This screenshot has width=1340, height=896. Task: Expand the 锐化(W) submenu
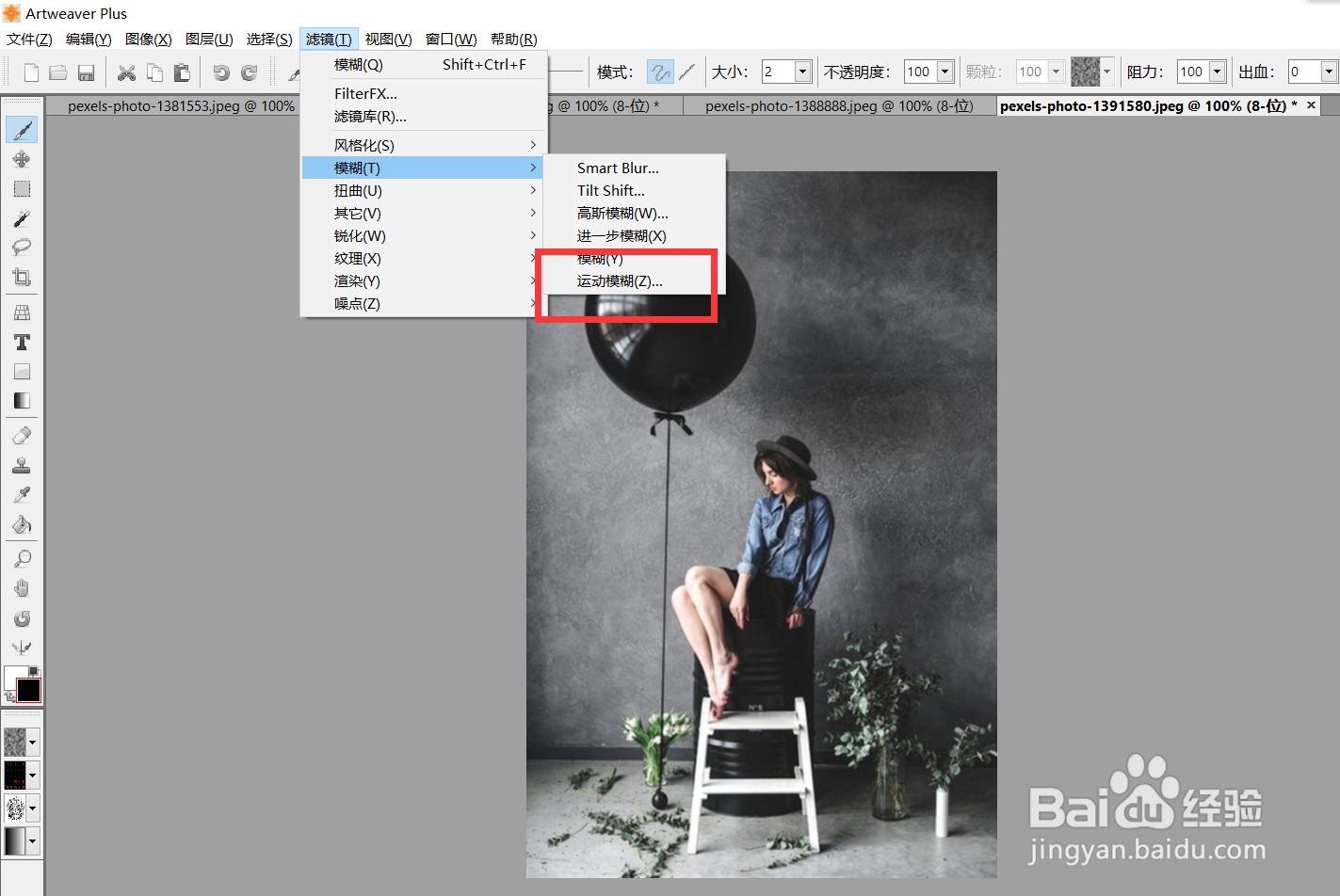click(424, 235)
